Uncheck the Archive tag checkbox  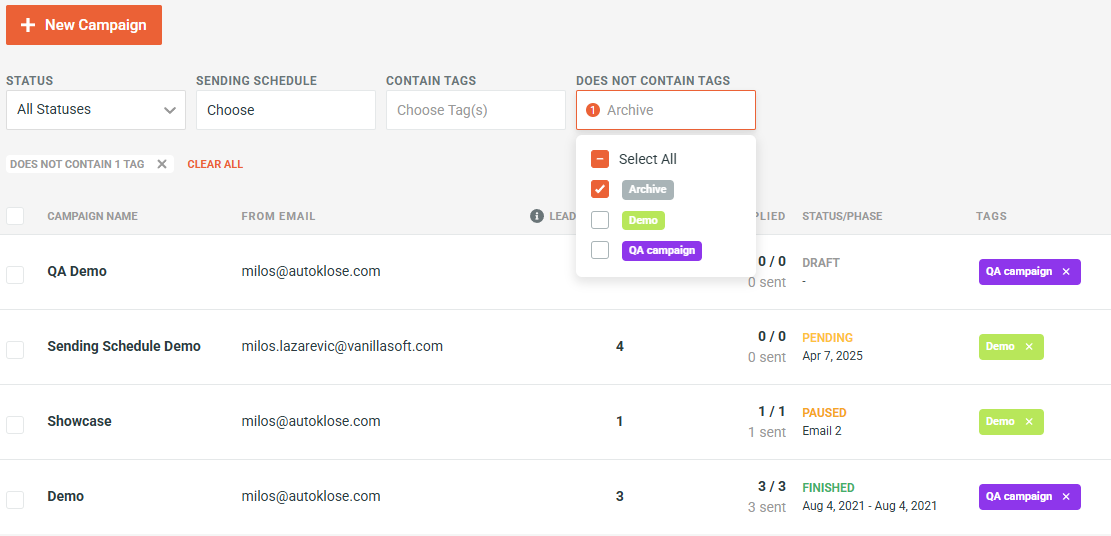click(x=600, y=189)
